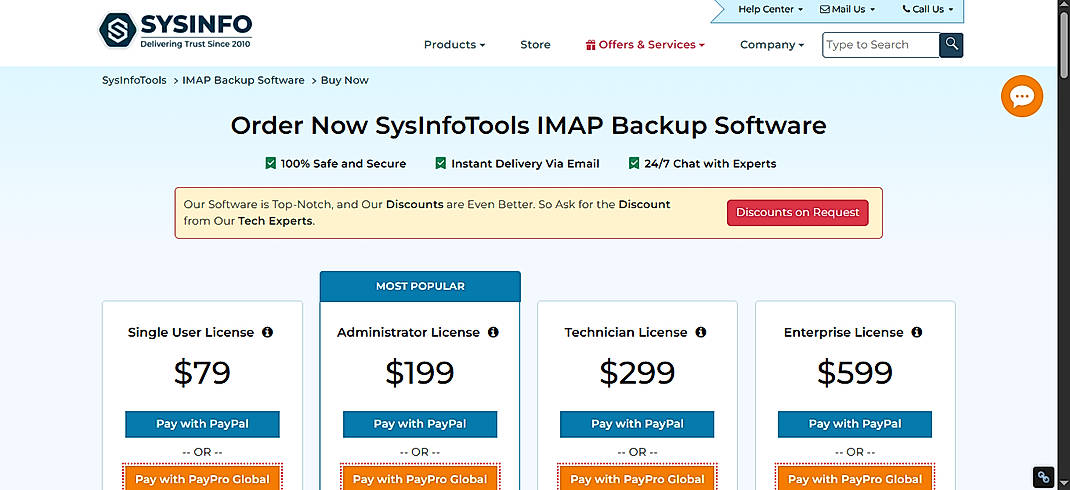Image resolution: width=1070 pixels, height=490 pixels.
Task: Click the $79 price
Action: pos(202,373)
